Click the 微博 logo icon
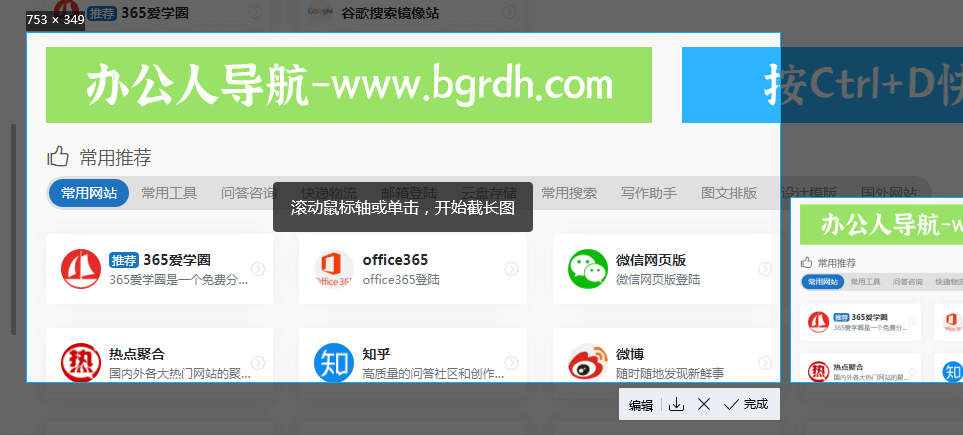 pos(588,363)
